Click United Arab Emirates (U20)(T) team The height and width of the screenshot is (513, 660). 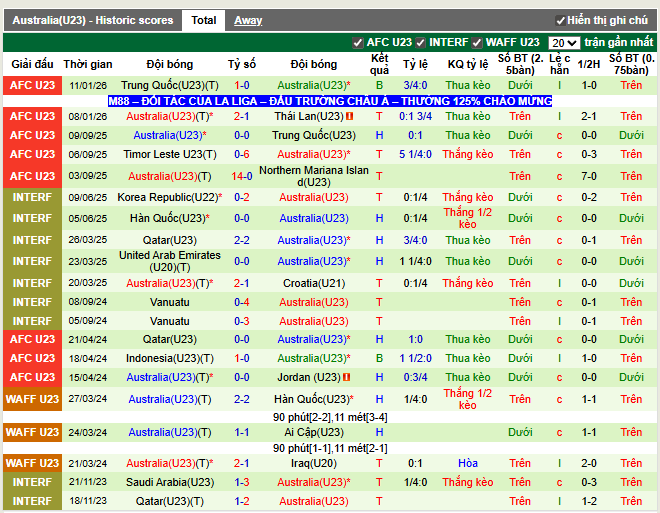click(170, 261)
